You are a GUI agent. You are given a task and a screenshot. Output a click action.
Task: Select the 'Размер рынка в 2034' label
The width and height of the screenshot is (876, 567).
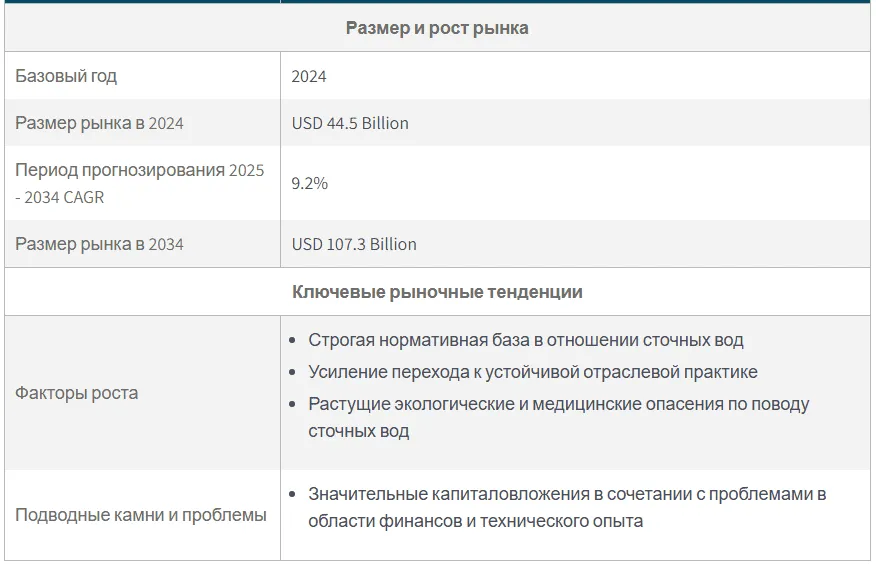pos(99,244)
